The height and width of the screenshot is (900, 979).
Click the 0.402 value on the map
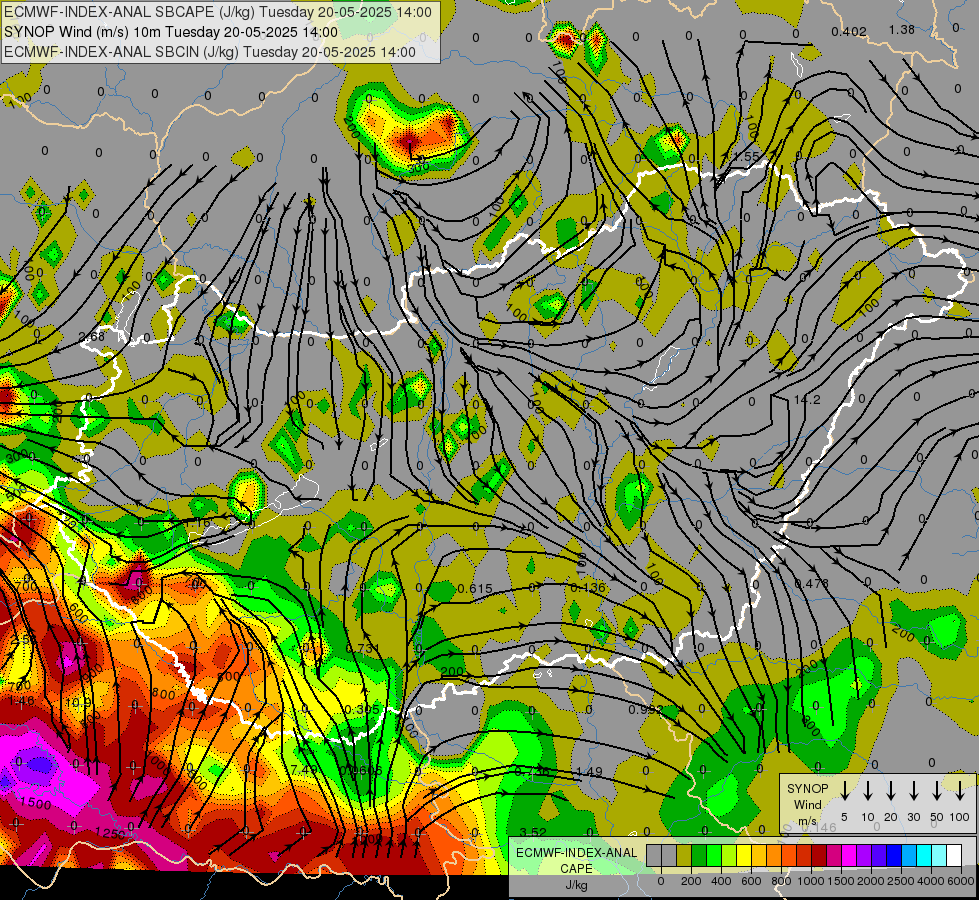click(849, 31)
